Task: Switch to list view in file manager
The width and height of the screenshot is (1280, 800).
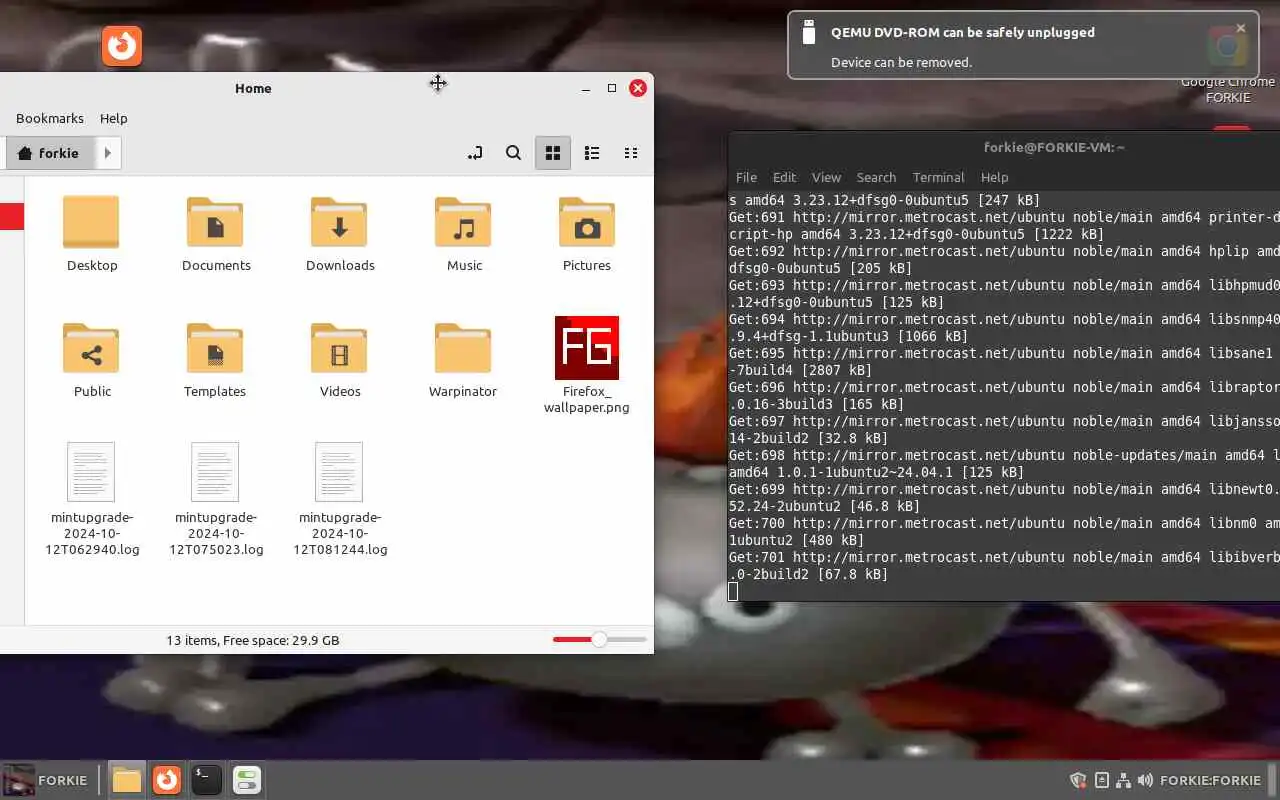Action: pos(592,153)
